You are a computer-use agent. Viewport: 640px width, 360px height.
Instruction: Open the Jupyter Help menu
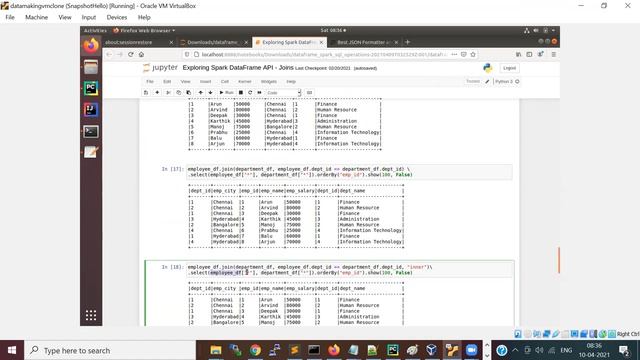point(291,82)
